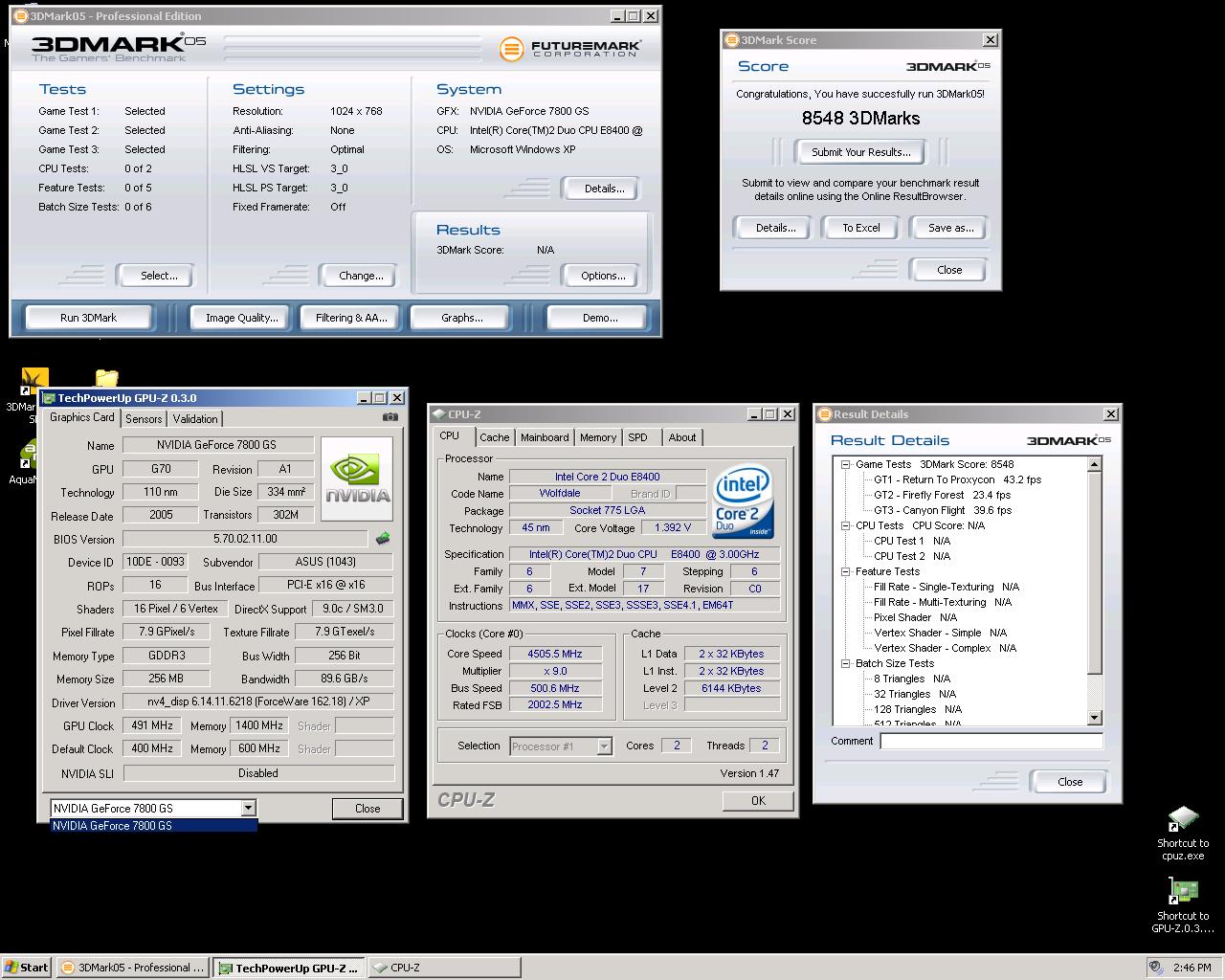Viewport: 1225px width, 980px height.
Task: Click Close button in Result Details
Action: click(1070, 782)
